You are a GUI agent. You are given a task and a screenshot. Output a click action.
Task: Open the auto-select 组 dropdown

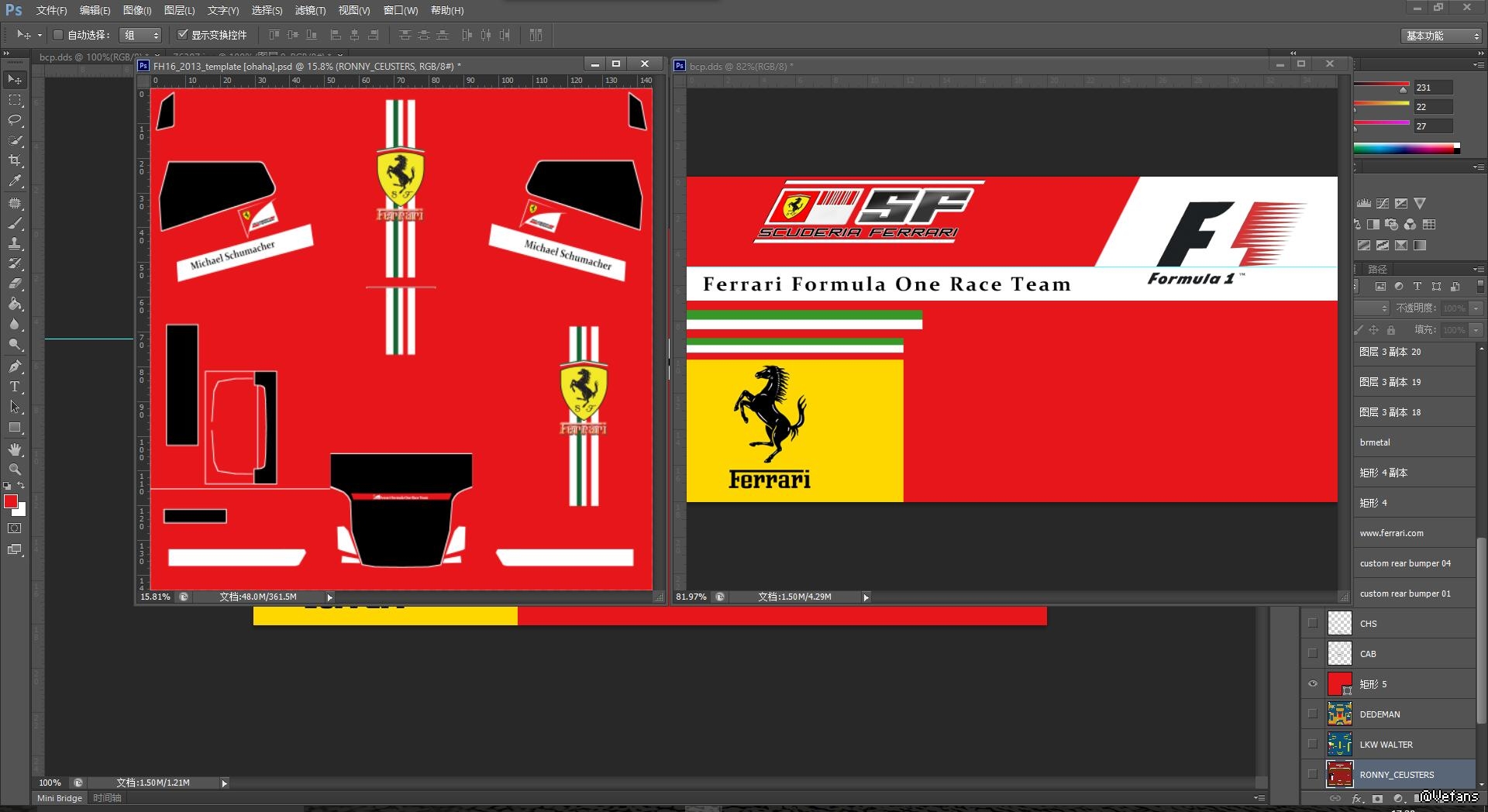point(141,35)
